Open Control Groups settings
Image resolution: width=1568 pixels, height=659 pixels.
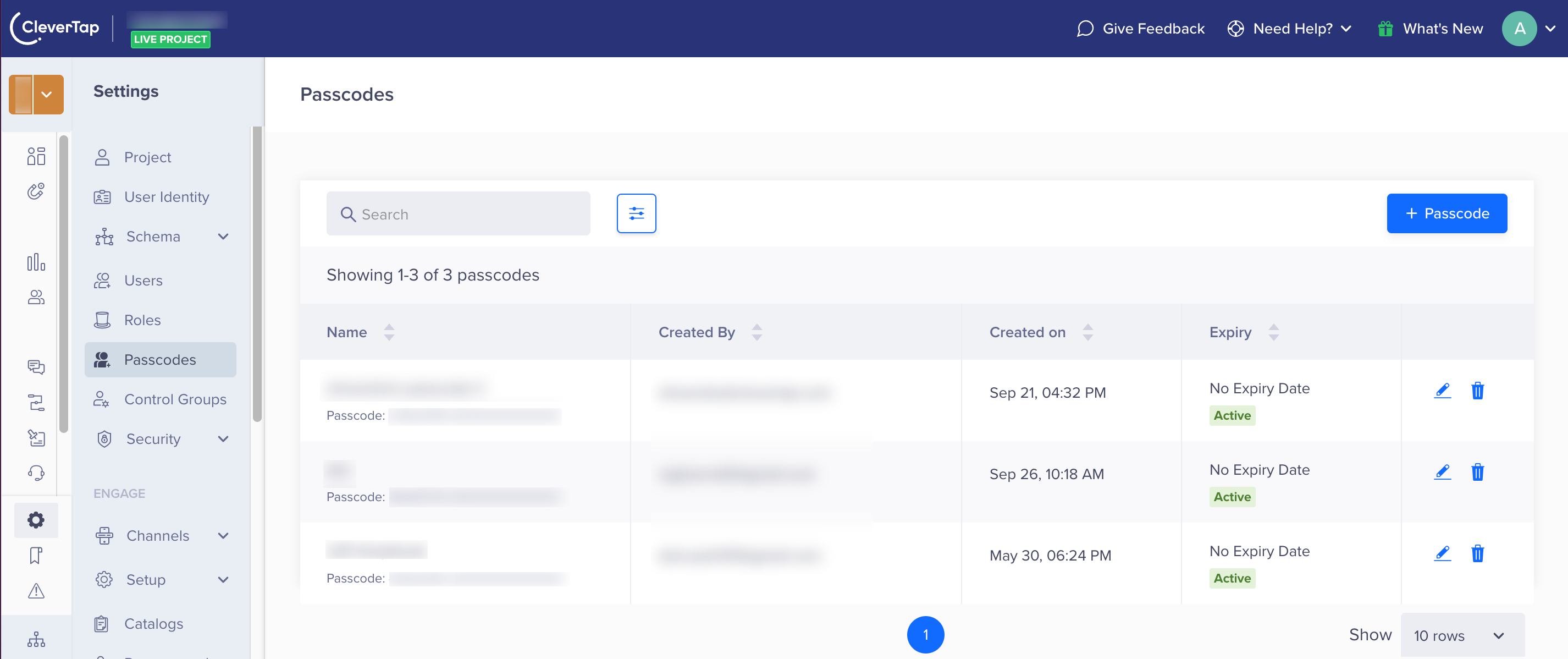[x=161, y=399]
